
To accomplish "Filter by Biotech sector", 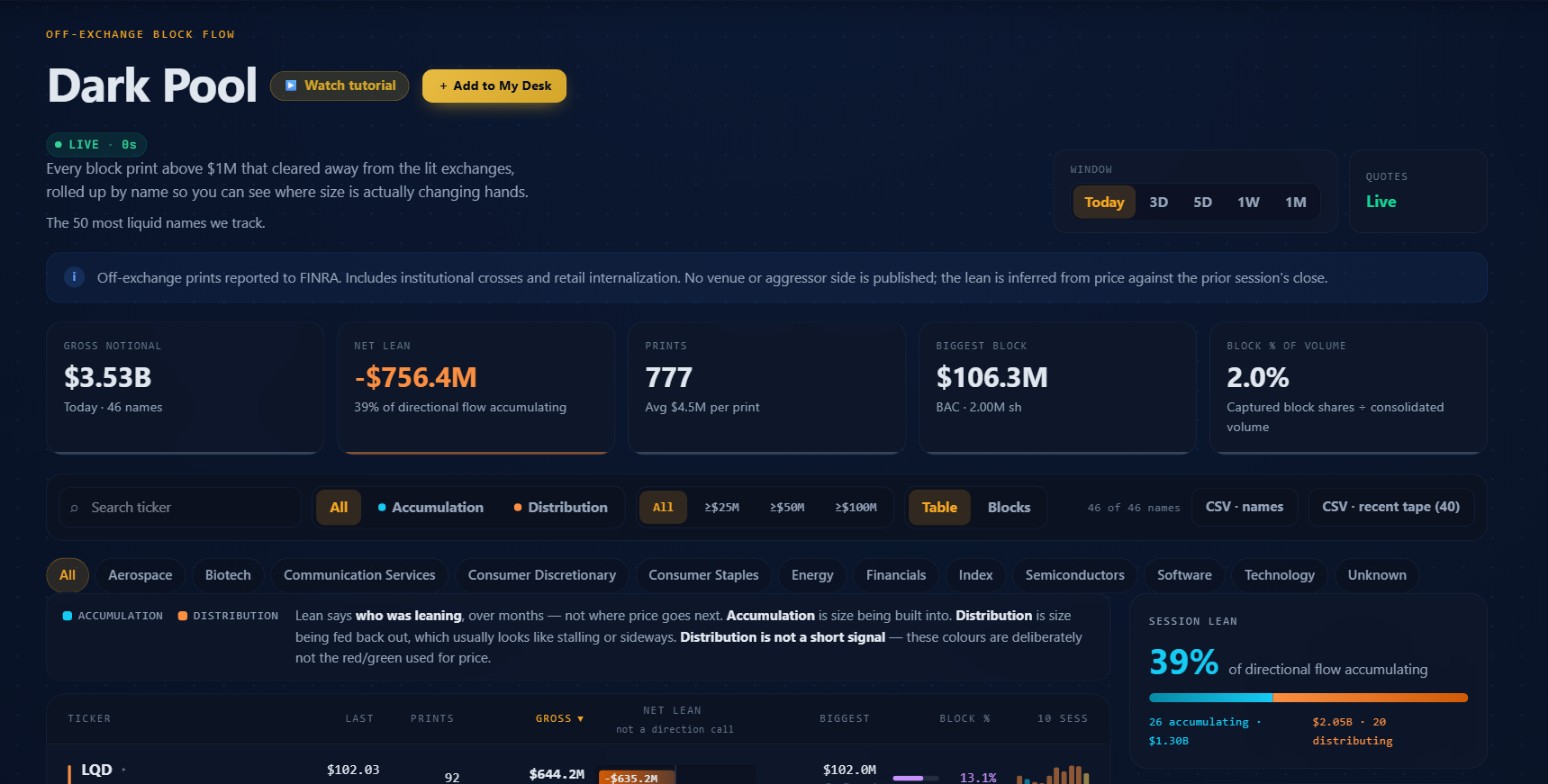I will [228, 575].
